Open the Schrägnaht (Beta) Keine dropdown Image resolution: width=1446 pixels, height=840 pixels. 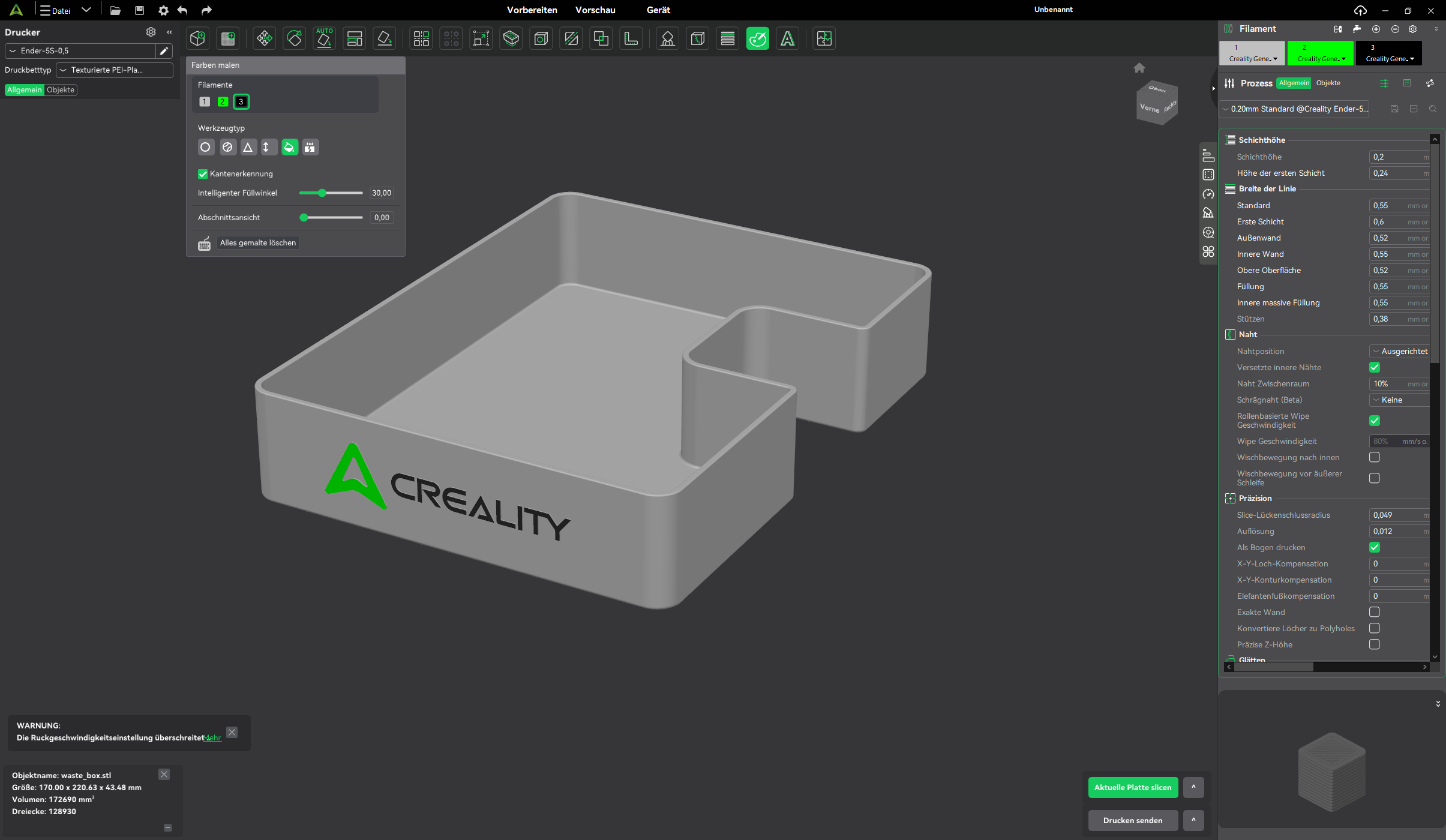pyautogui.click(x=1400, y=400)
